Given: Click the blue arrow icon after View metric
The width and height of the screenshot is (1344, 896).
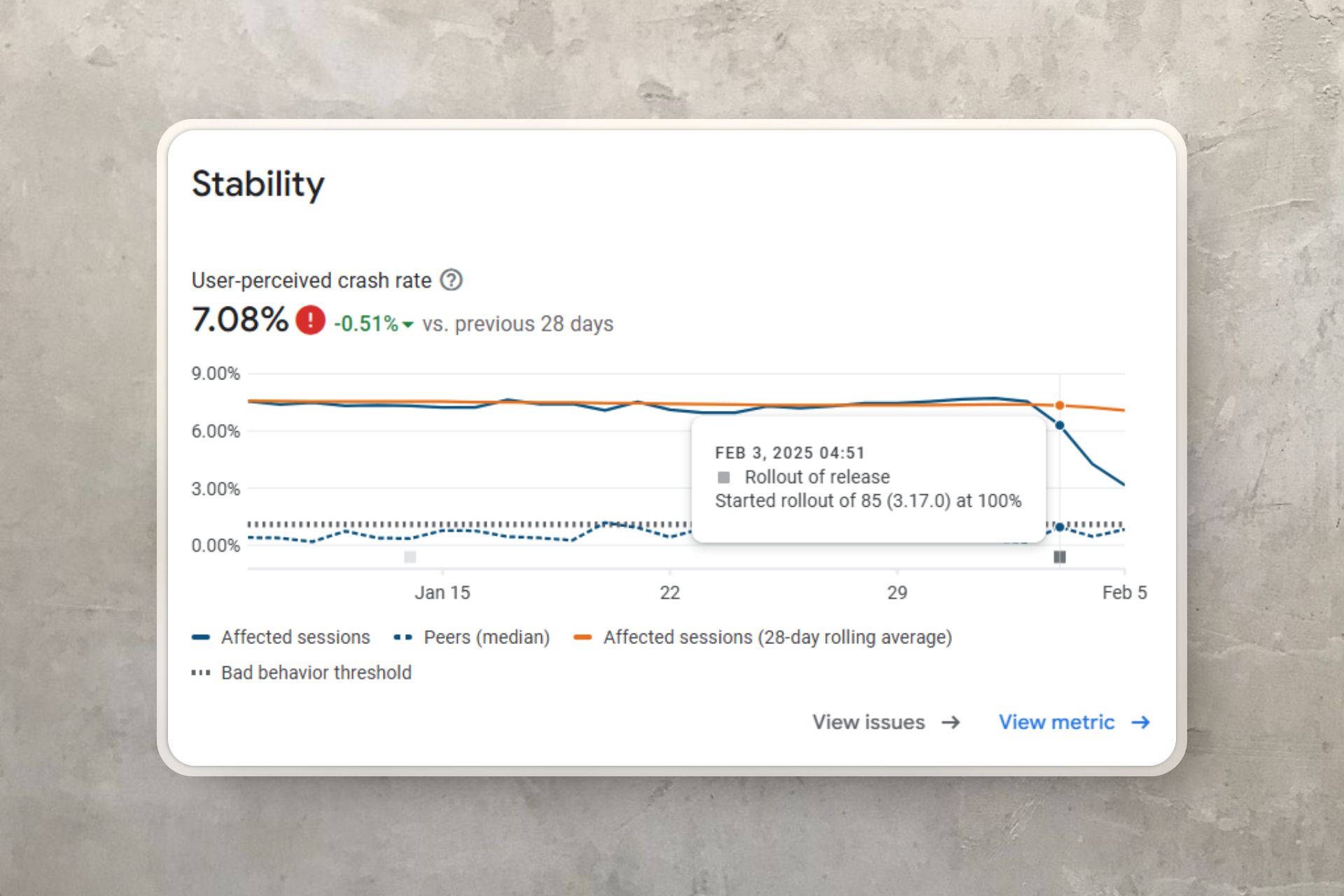Looking at the screenshot, I should coord(1141,722).
